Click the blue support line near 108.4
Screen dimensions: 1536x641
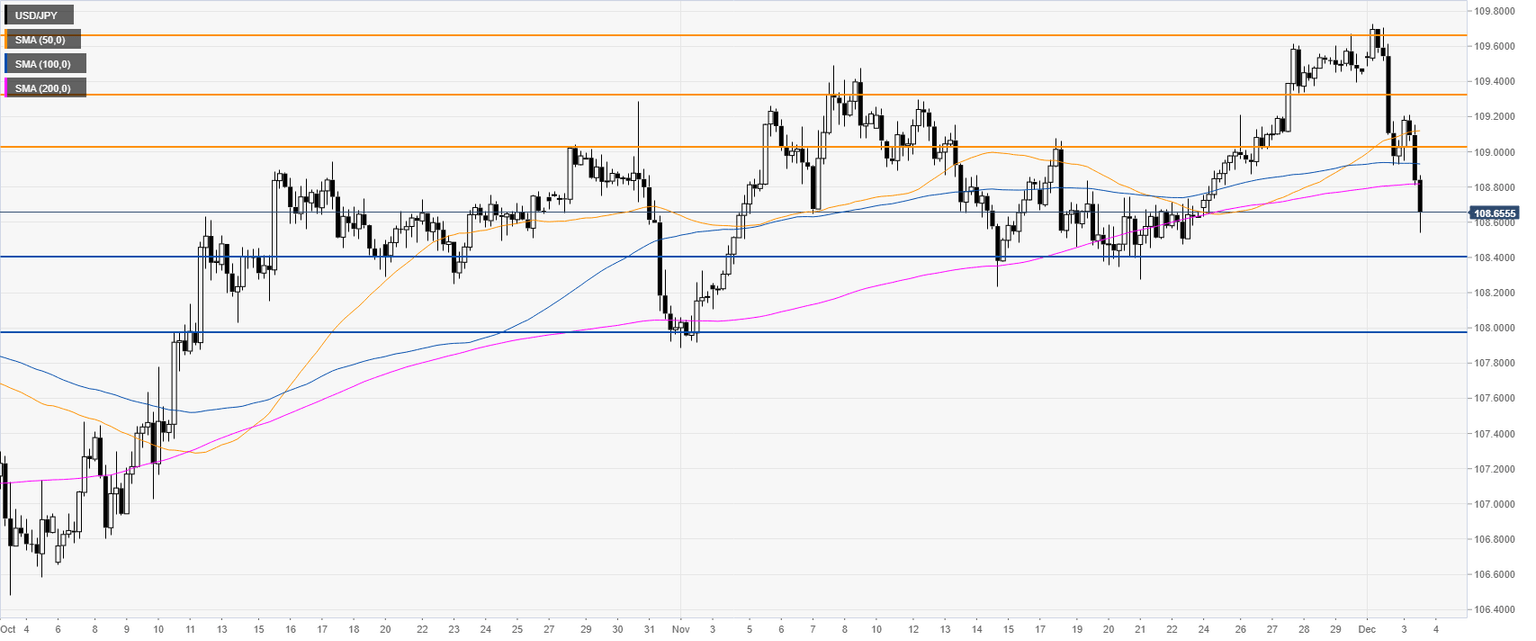700,257
